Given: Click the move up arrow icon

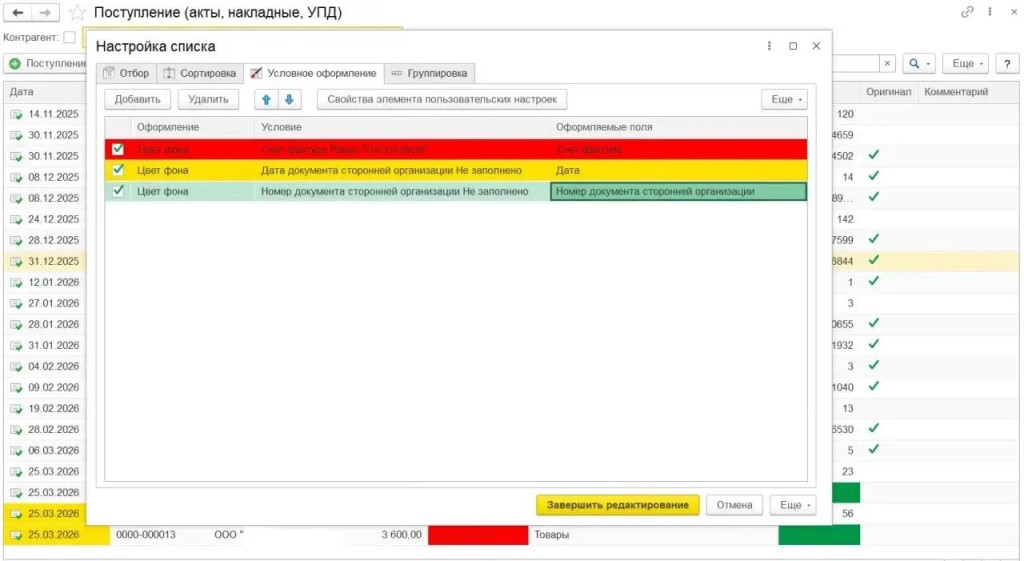Looking at the screenshot, I should tap(267, 100).
